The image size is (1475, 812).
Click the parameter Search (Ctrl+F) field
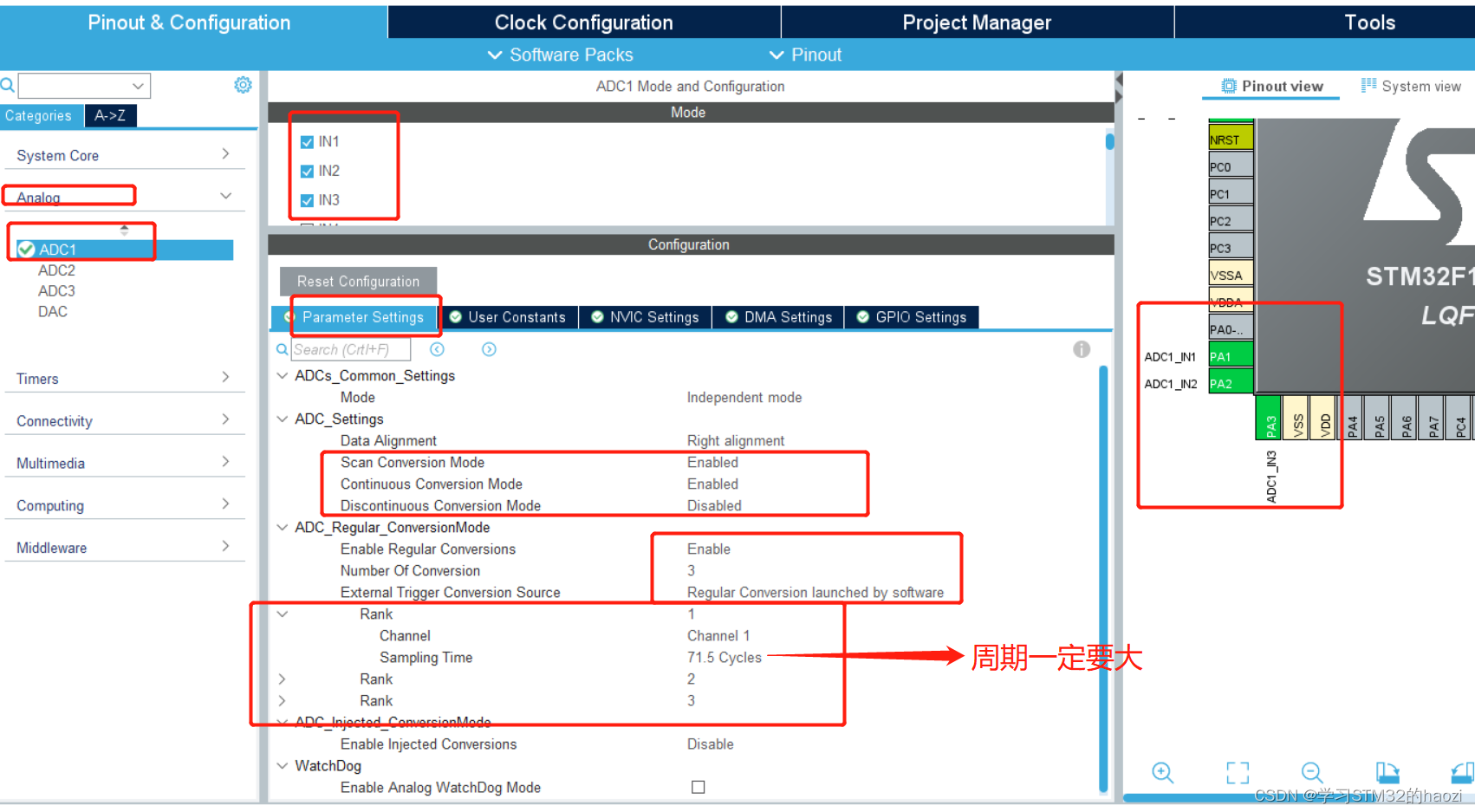350,349
